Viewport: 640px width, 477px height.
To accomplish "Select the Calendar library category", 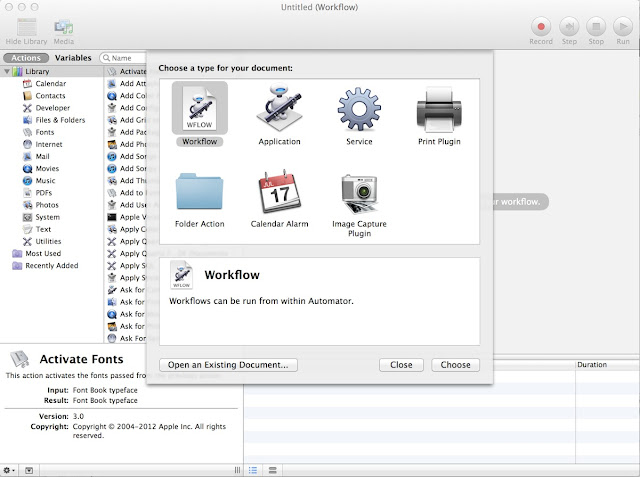I will (51, 84).
